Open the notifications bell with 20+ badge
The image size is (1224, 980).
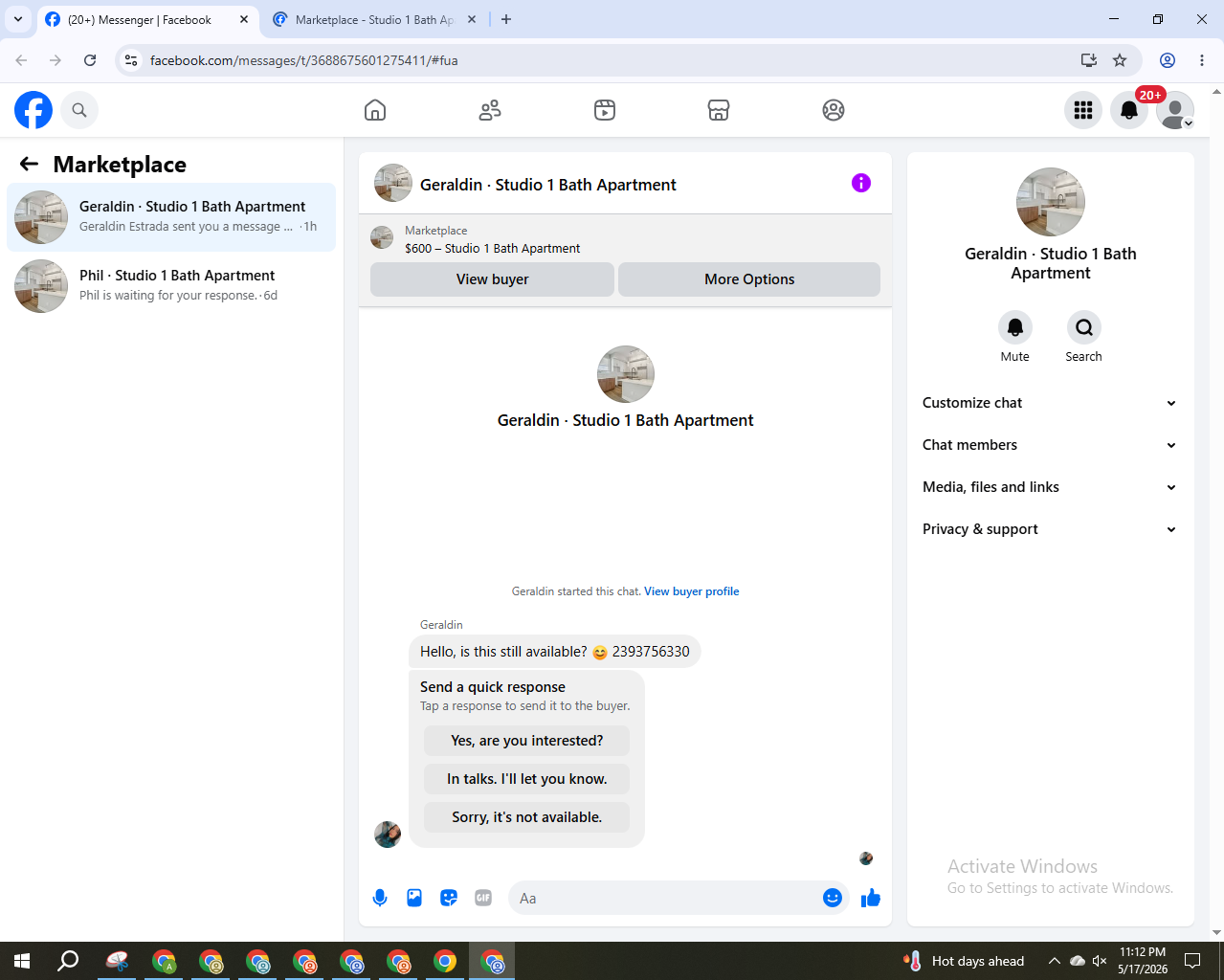1129,110
